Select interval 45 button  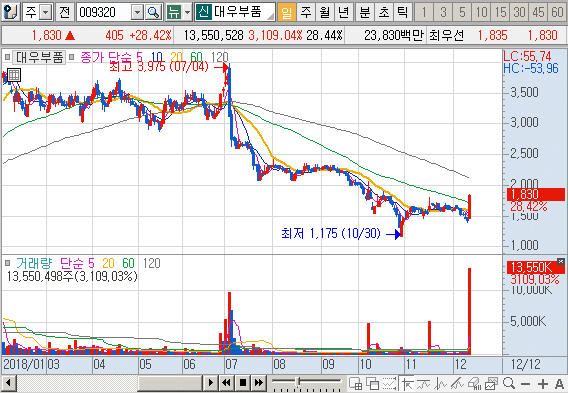pos(538,12)
